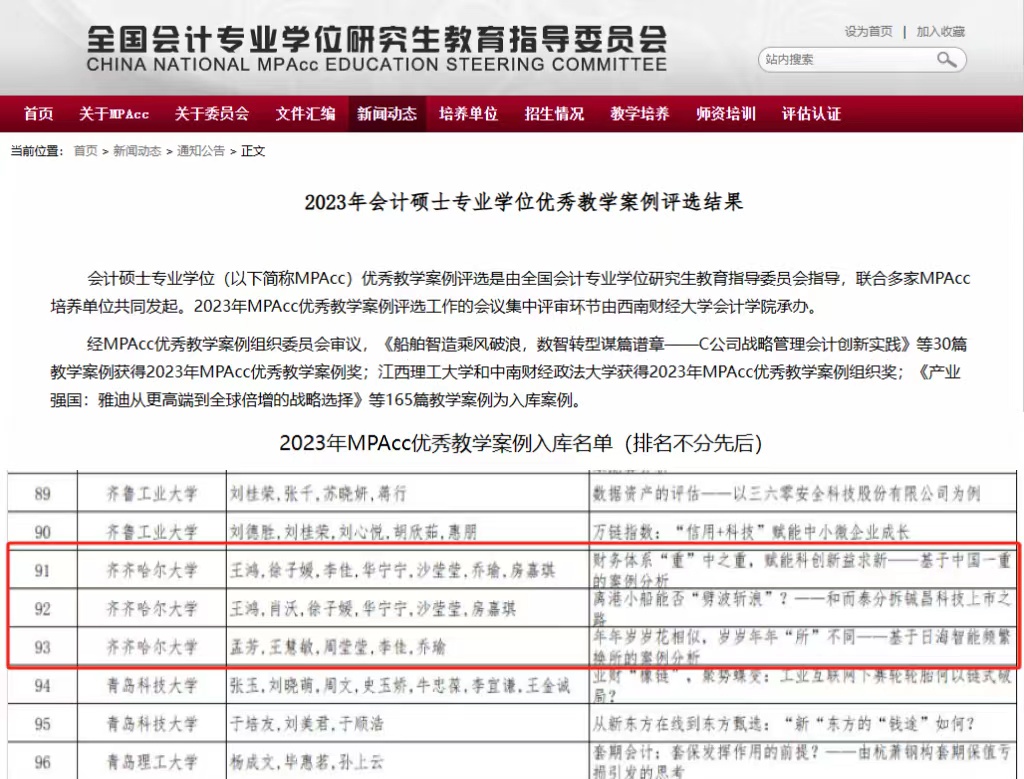Viewport: 1024px width, 779px height.
Task: Click 首页 in the breadcrumb trail
Action: [86, 151]
